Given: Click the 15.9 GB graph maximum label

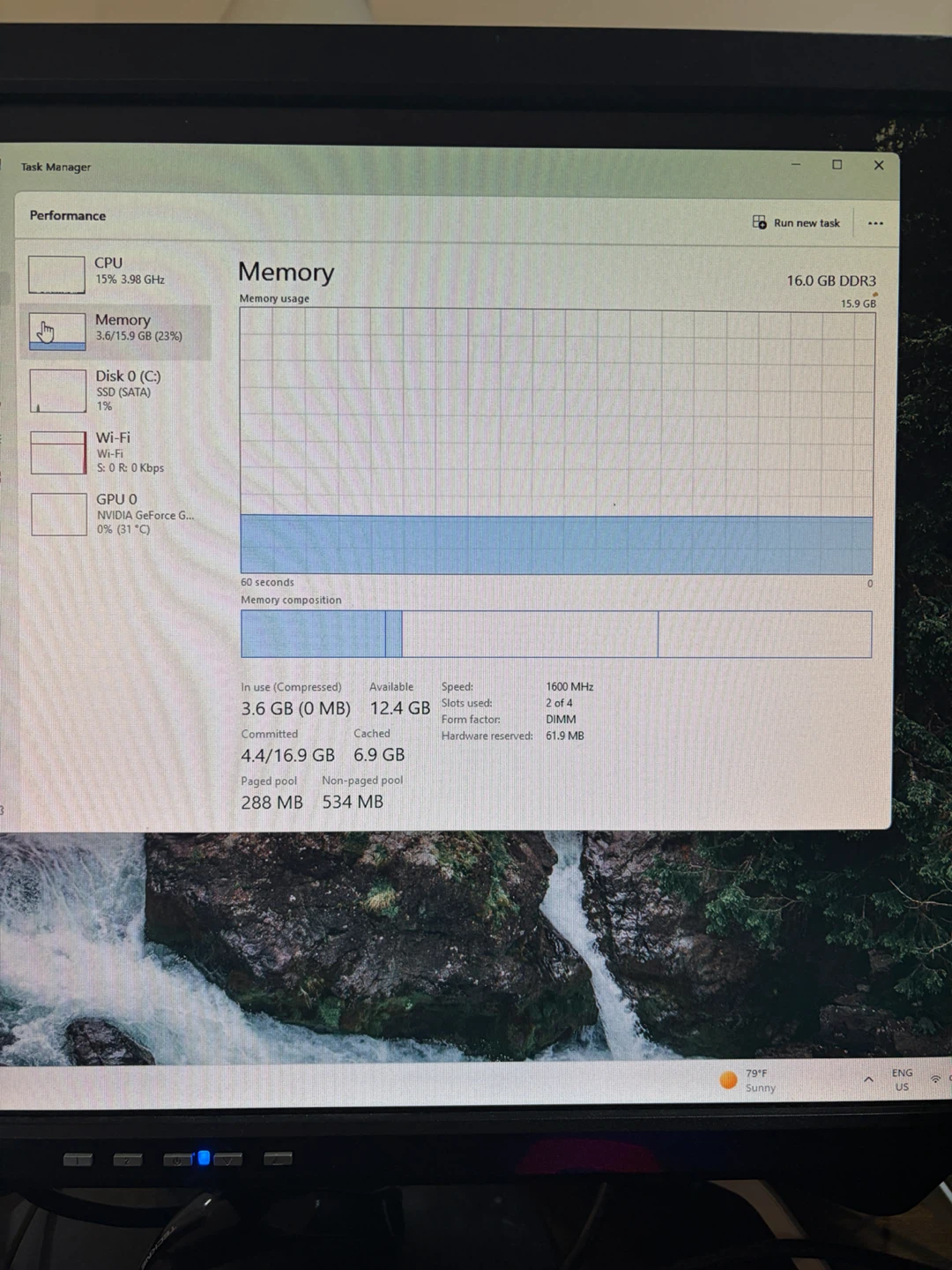Looking at the screenshot, I should click(858, 303).
